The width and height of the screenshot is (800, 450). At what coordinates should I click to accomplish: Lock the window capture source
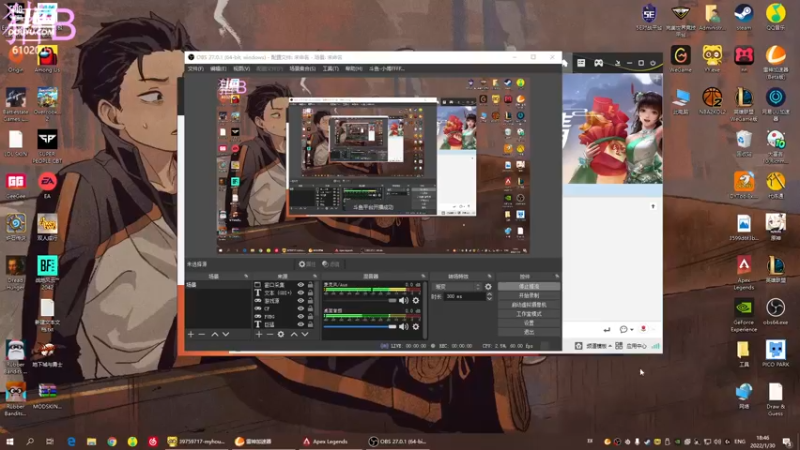click(310, 285)
